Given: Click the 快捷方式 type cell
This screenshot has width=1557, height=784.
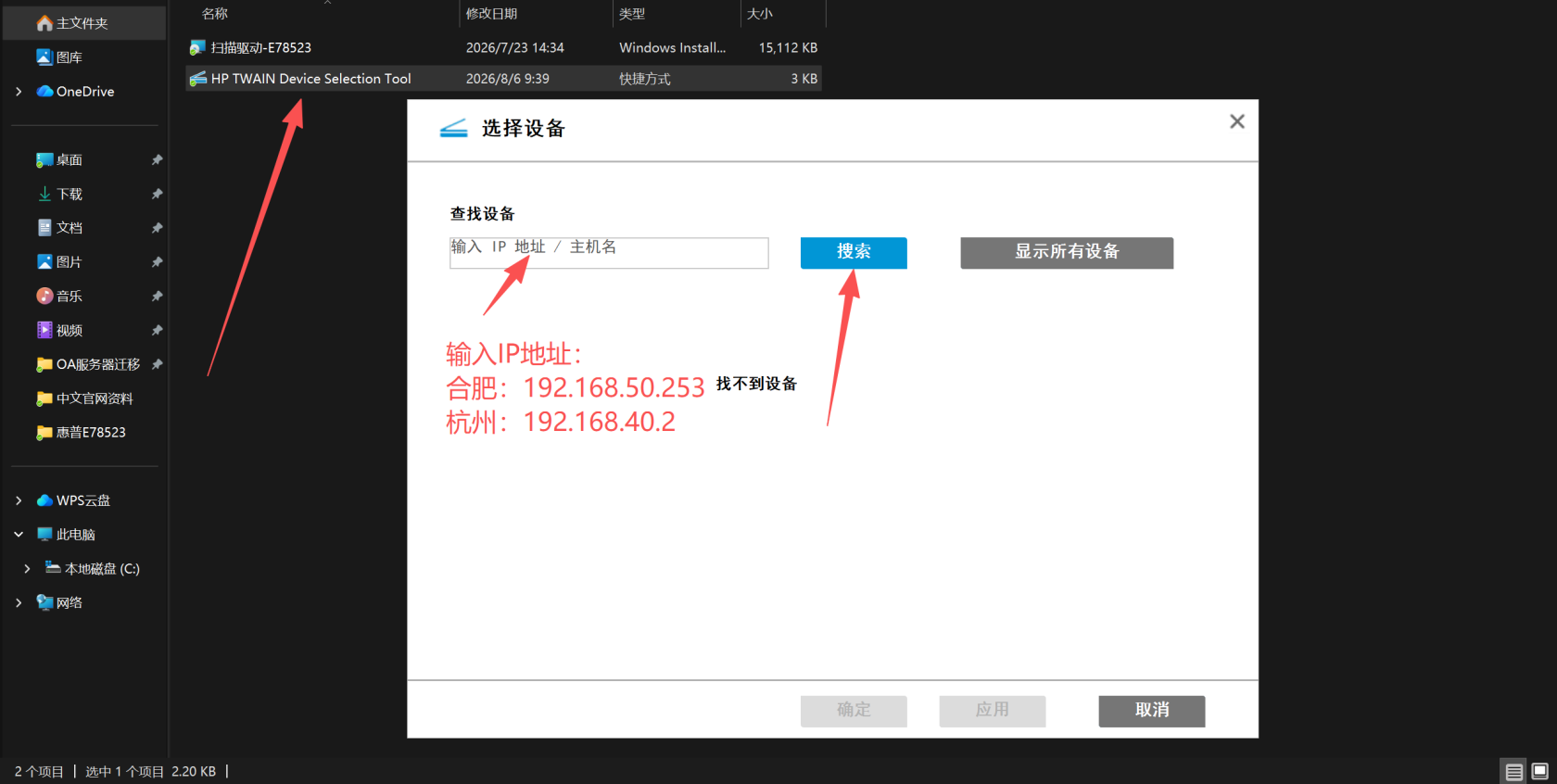Looking at the screenshot, I should pyautogui.click(x=644, y=79).
